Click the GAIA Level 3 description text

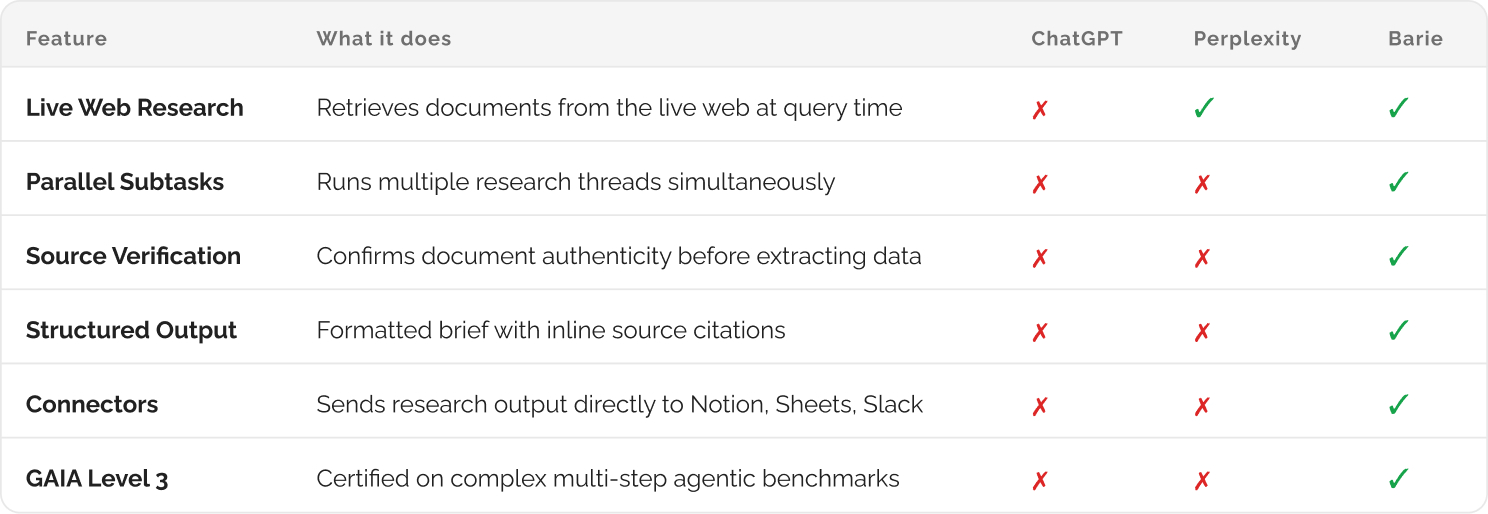pyautogui.click(x=608, y=479)
